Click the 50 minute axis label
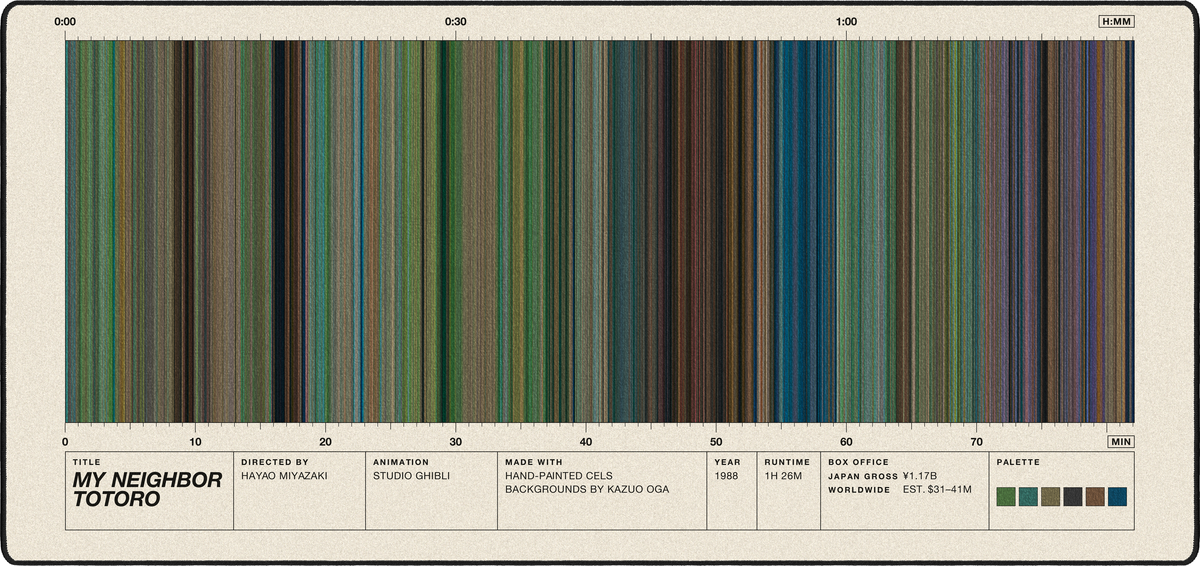This screenshot has width=1200, height=566. point(716,441)
